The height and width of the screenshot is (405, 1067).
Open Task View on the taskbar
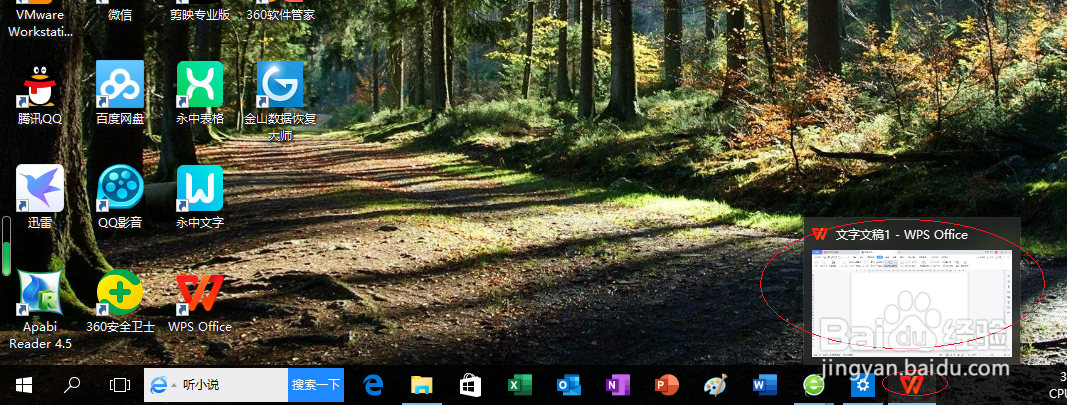[120, 385]
